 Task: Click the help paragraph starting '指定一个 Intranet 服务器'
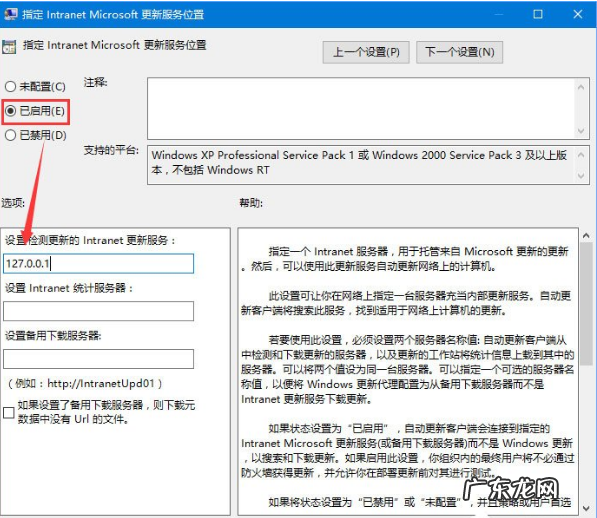(405, 259)
